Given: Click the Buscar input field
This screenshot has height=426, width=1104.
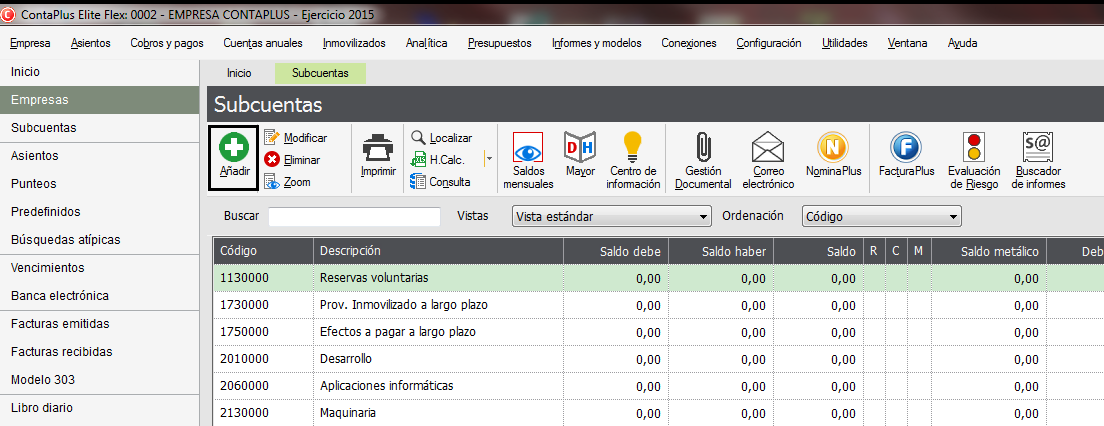Looking at the screenshot, I should tap(354, 217).
